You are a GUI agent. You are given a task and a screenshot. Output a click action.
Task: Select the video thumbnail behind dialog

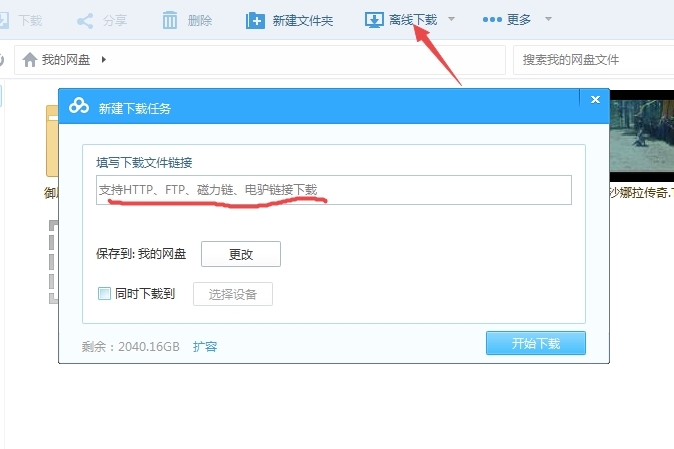point(641,136)
